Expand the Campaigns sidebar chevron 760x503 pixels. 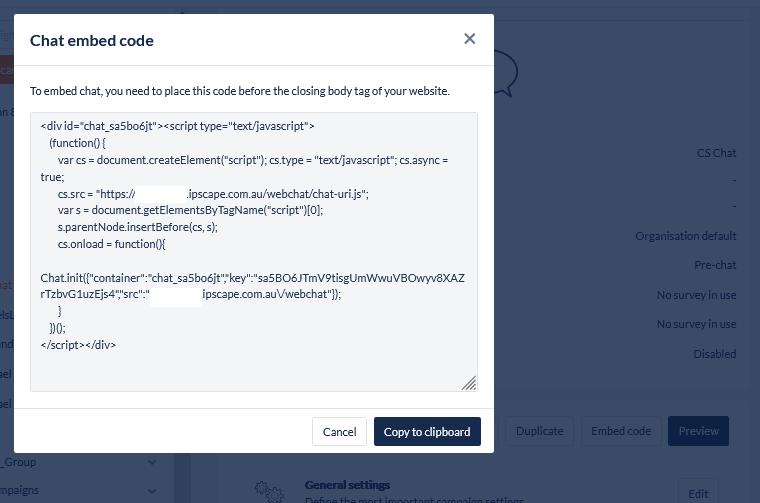pos(152,491)
